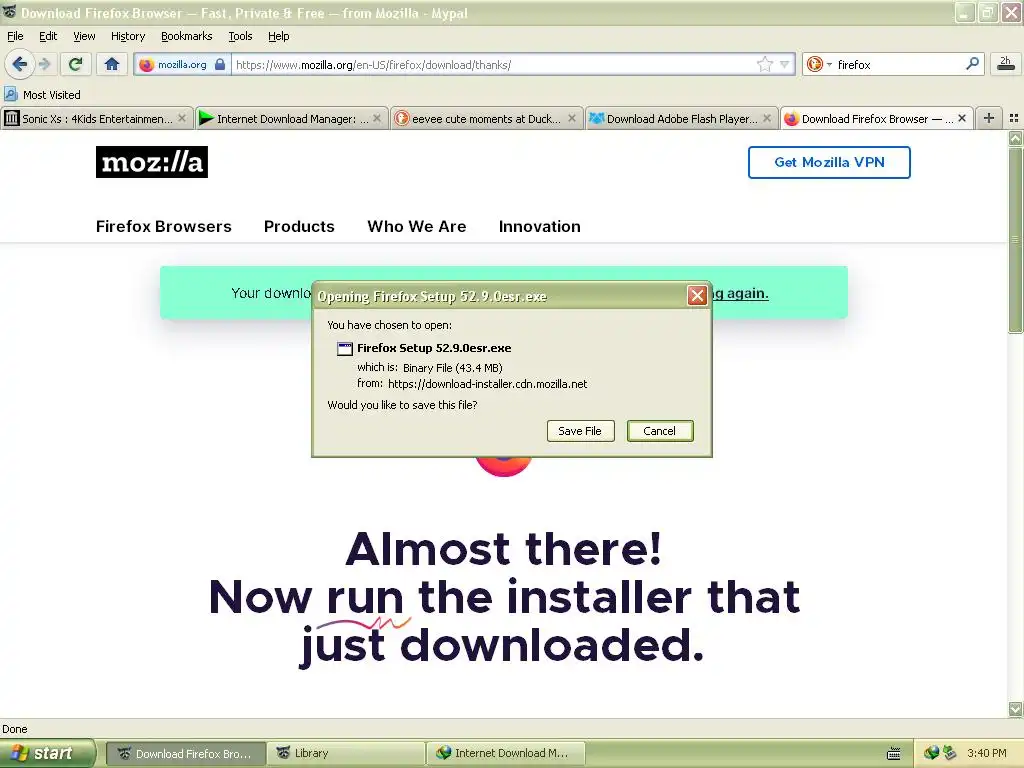Click the mozilla.org site identity badge
Viewport: 1024px width, 768px height.
182,65
